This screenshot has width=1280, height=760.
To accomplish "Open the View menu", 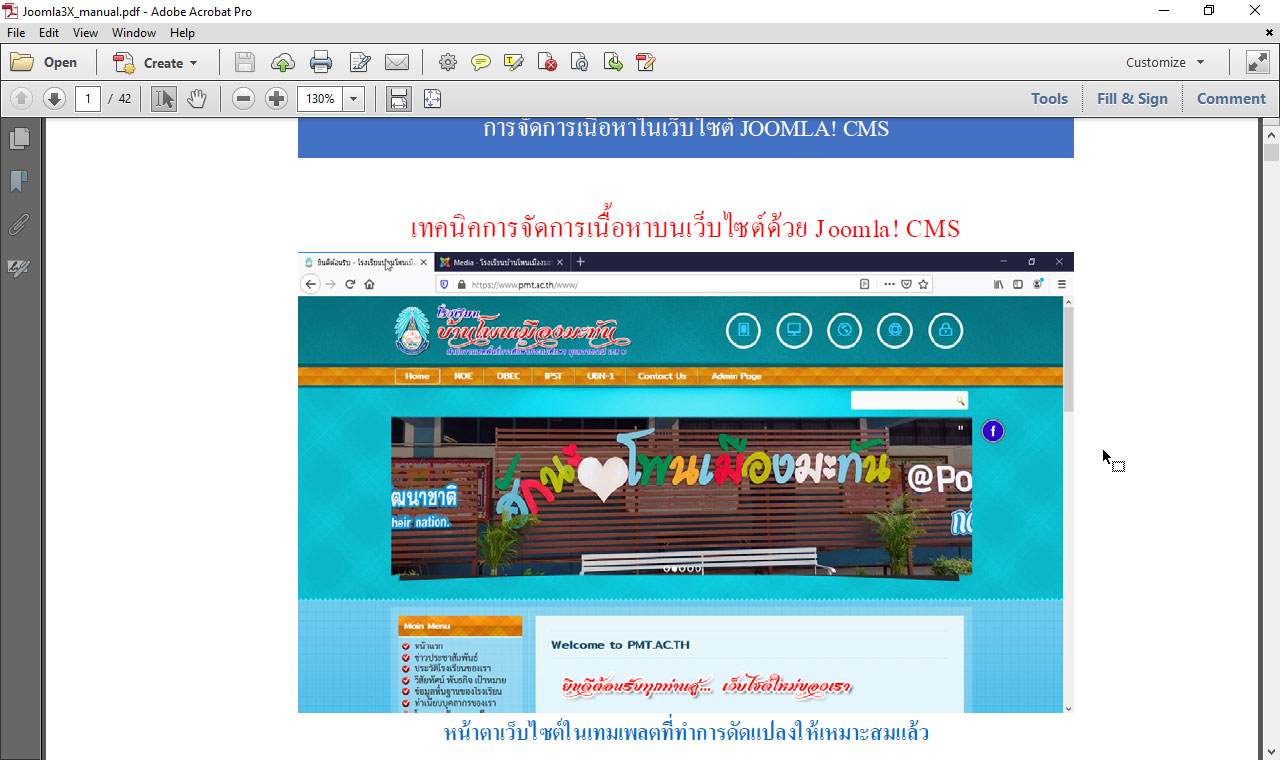I will pos(85,33).
